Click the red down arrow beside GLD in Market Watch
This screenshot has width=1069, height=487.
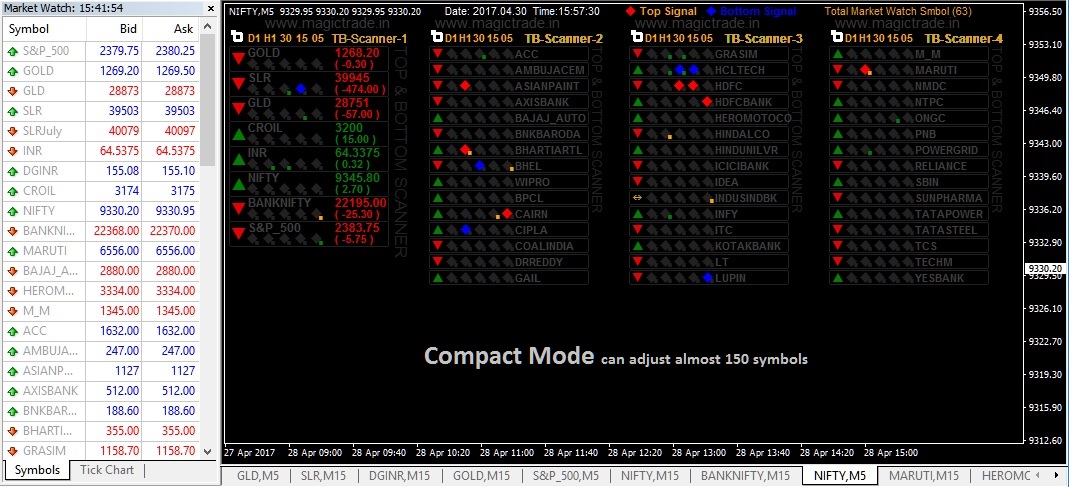pos(13,91)
